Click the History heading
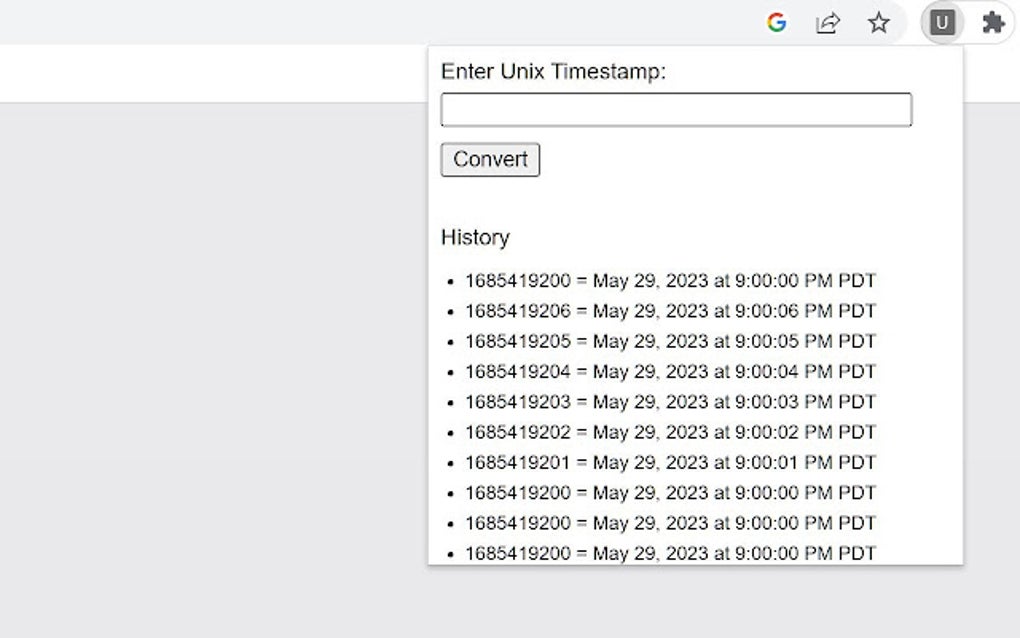Image resolution: width=1020 pixels, height=638 pixels. click(475, 237)
